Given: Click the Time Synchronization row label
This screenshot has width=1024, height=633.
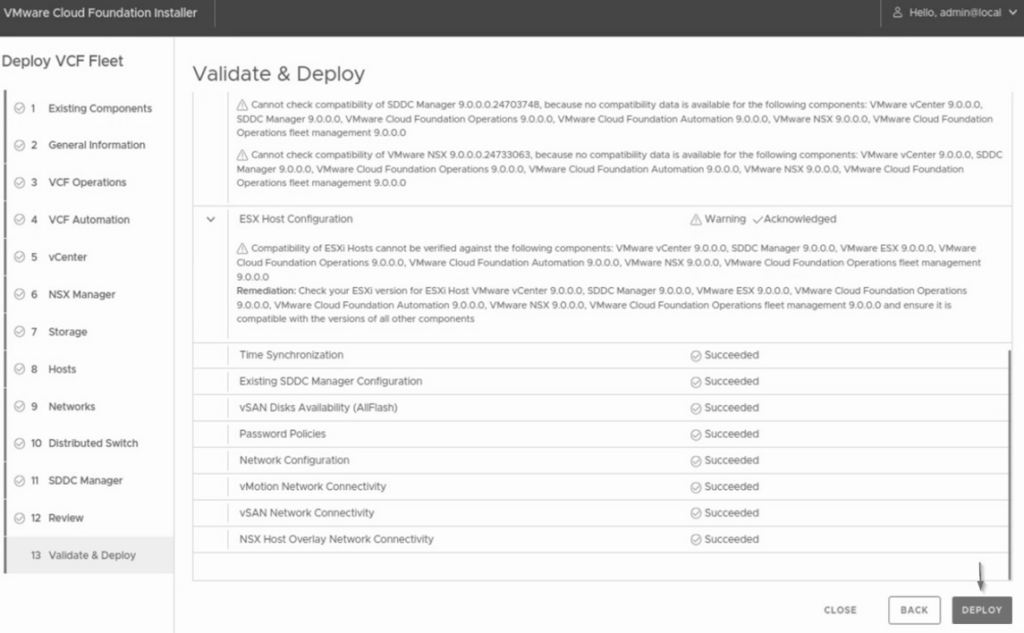Looking at the screenshot, I should click(291, 355).
